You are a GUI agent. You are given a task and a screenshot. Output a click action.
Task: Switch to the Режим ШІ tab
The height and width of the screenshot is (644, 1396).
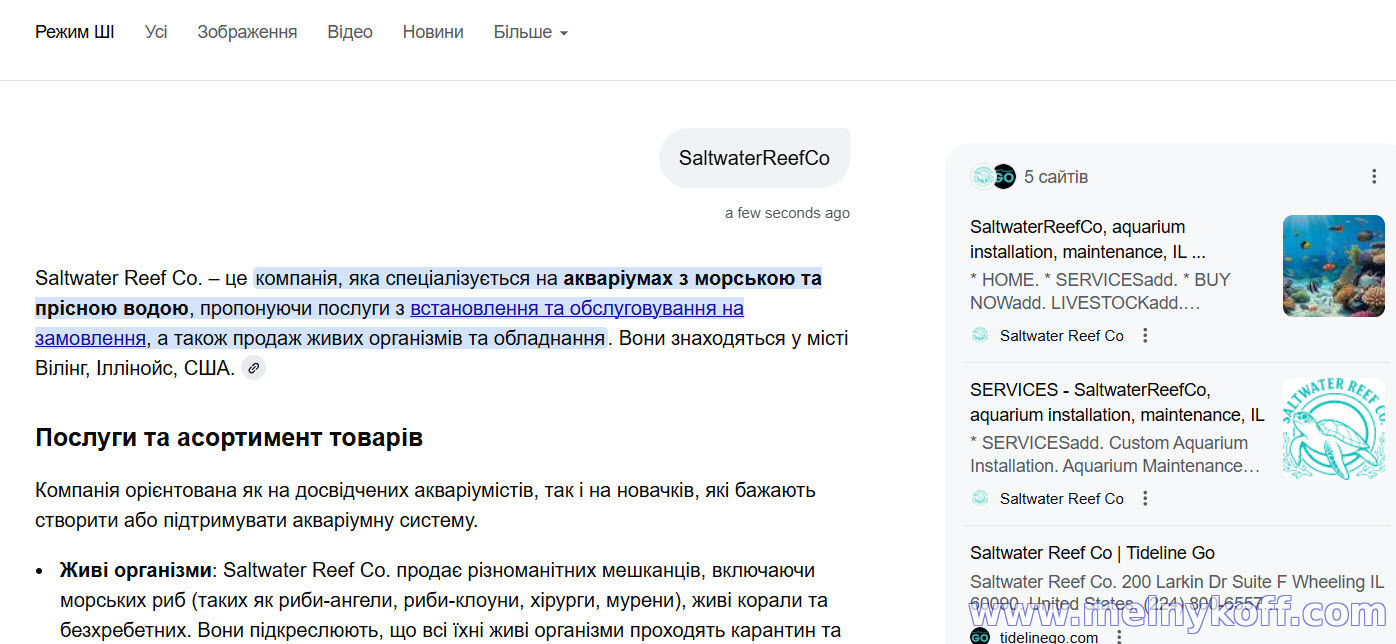click(x=75, y=32)
